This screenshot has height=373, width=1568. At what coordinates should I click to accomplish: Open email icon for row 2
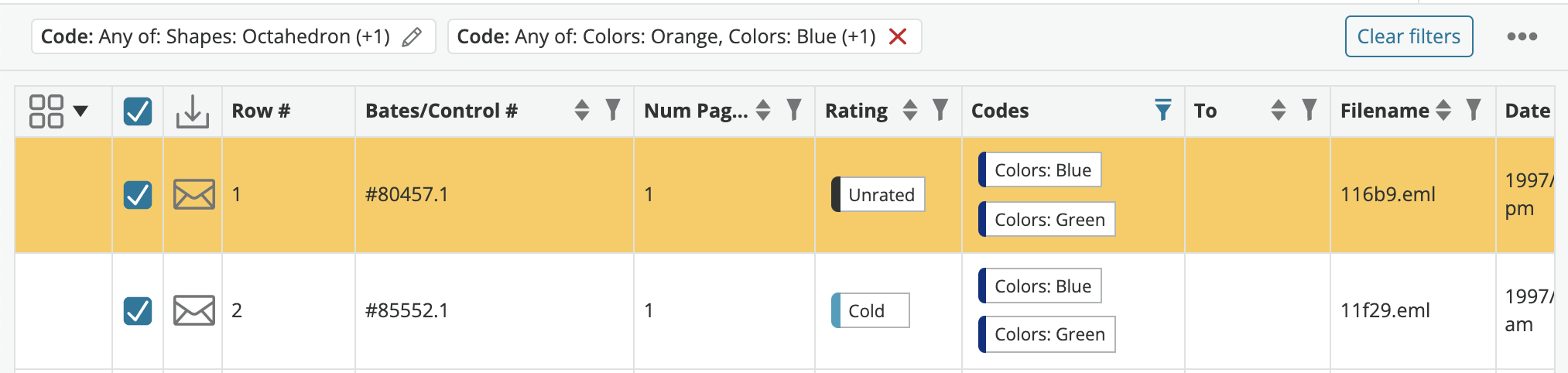tap(193, 310)
